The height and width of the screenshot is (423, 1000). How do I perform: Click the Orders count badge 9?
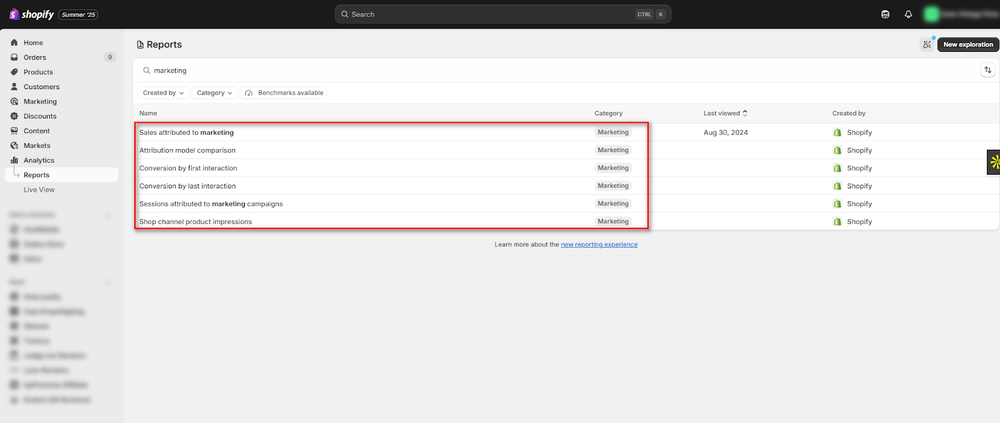click(x=110, y=57)
